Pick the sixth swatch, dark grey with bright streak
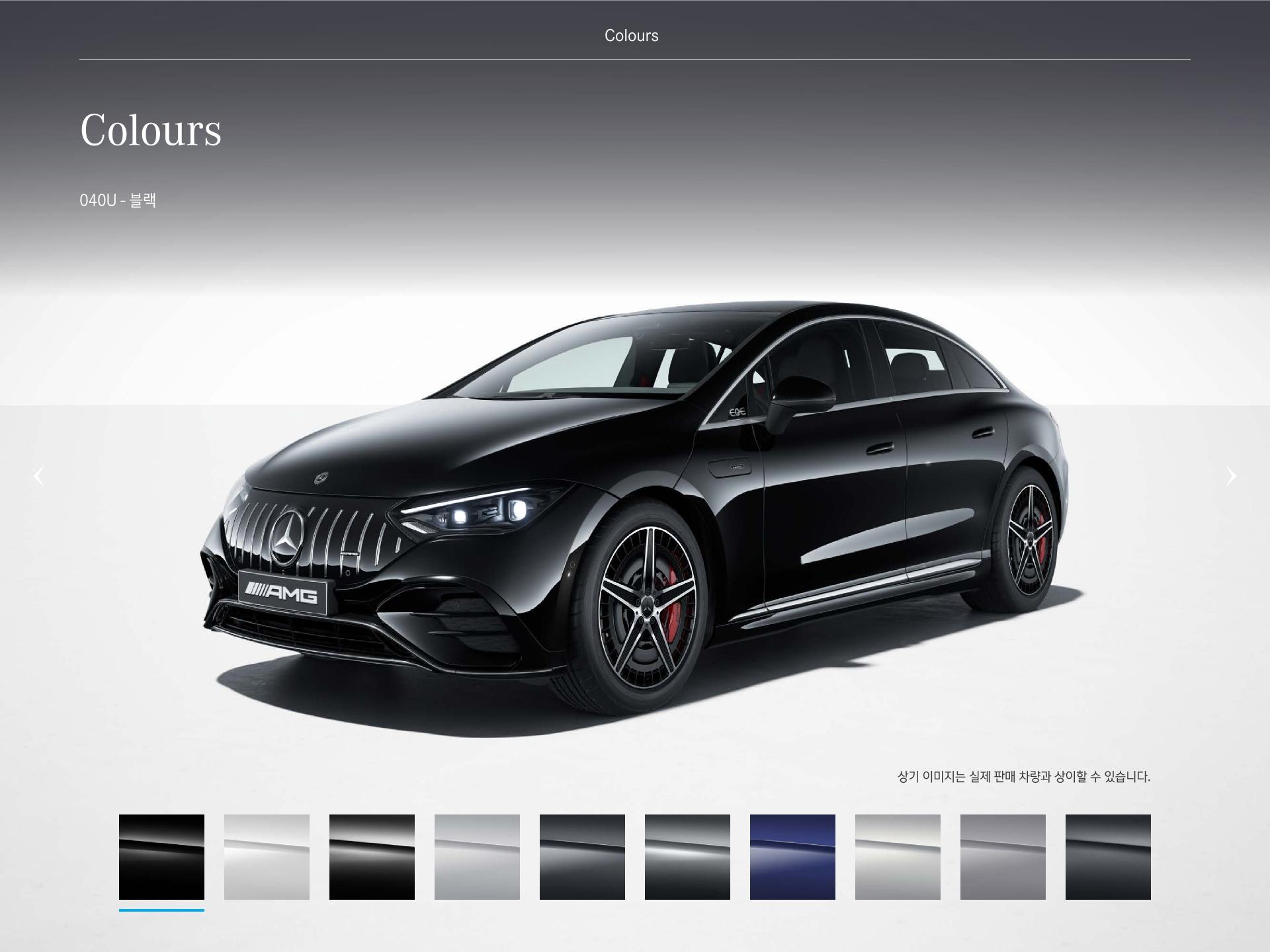The height and width of the screenshot is (952, 1270). (x=687, y=857)
